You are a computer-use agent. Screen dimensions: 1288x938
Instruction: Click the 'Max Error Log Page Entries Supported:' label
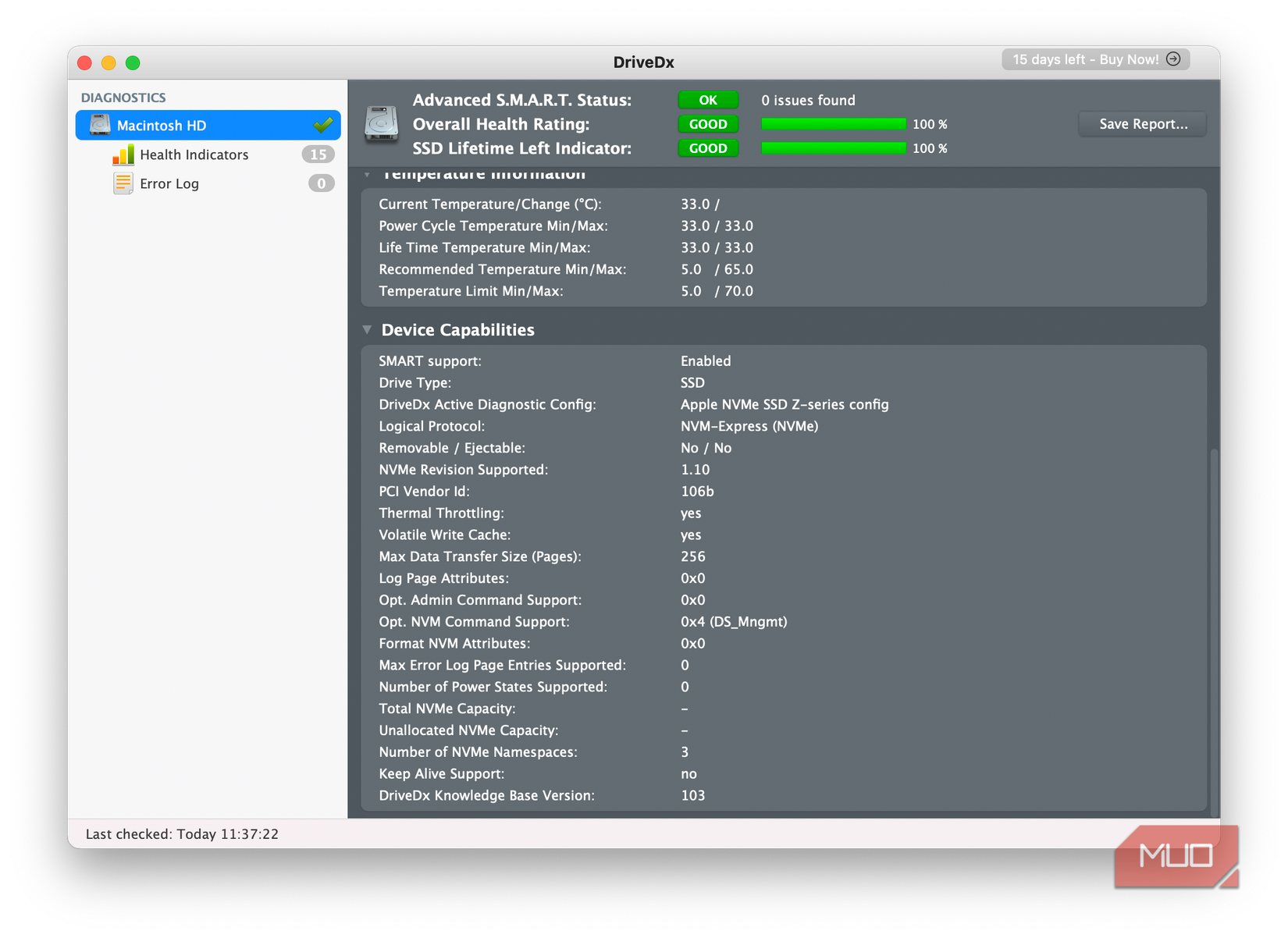coord(503,666)
